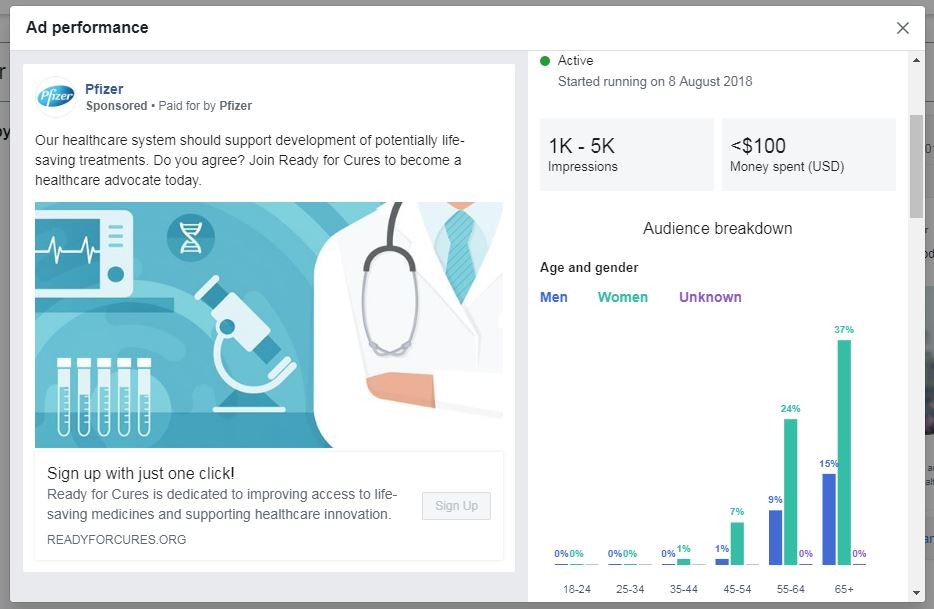Click the 55-64 axis label
The image size is (934, 609).
(790, 589)
